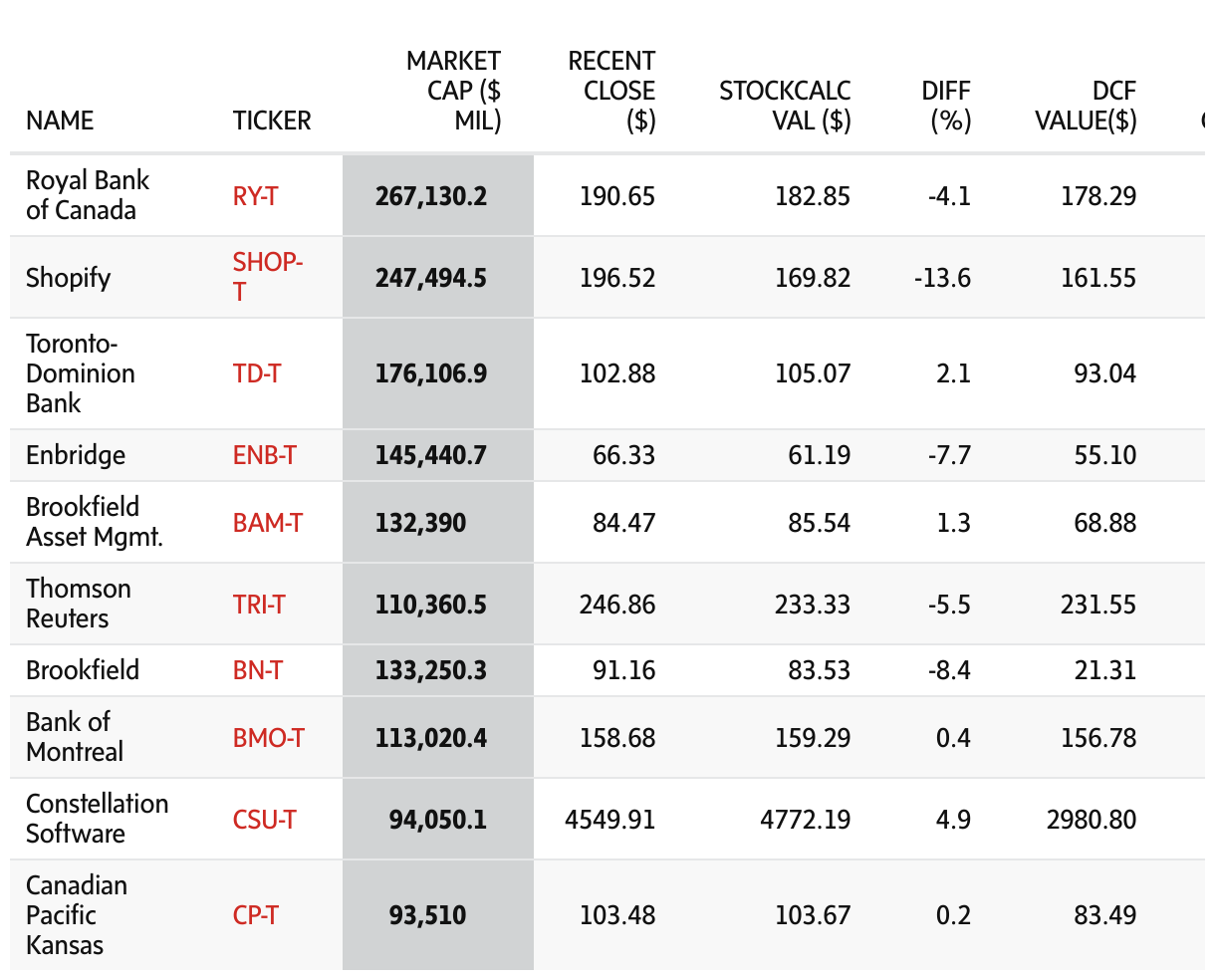Screen dimensions: 1215x980
Task: Follow the BMO-T ticker link
Action: (x=268, y=738)
